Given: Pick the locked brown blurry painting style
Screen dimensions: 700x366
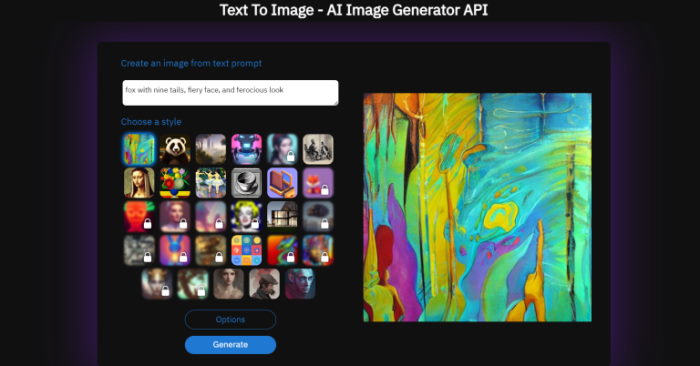Looking at the screenshot, I should click(x=211, y=250).
